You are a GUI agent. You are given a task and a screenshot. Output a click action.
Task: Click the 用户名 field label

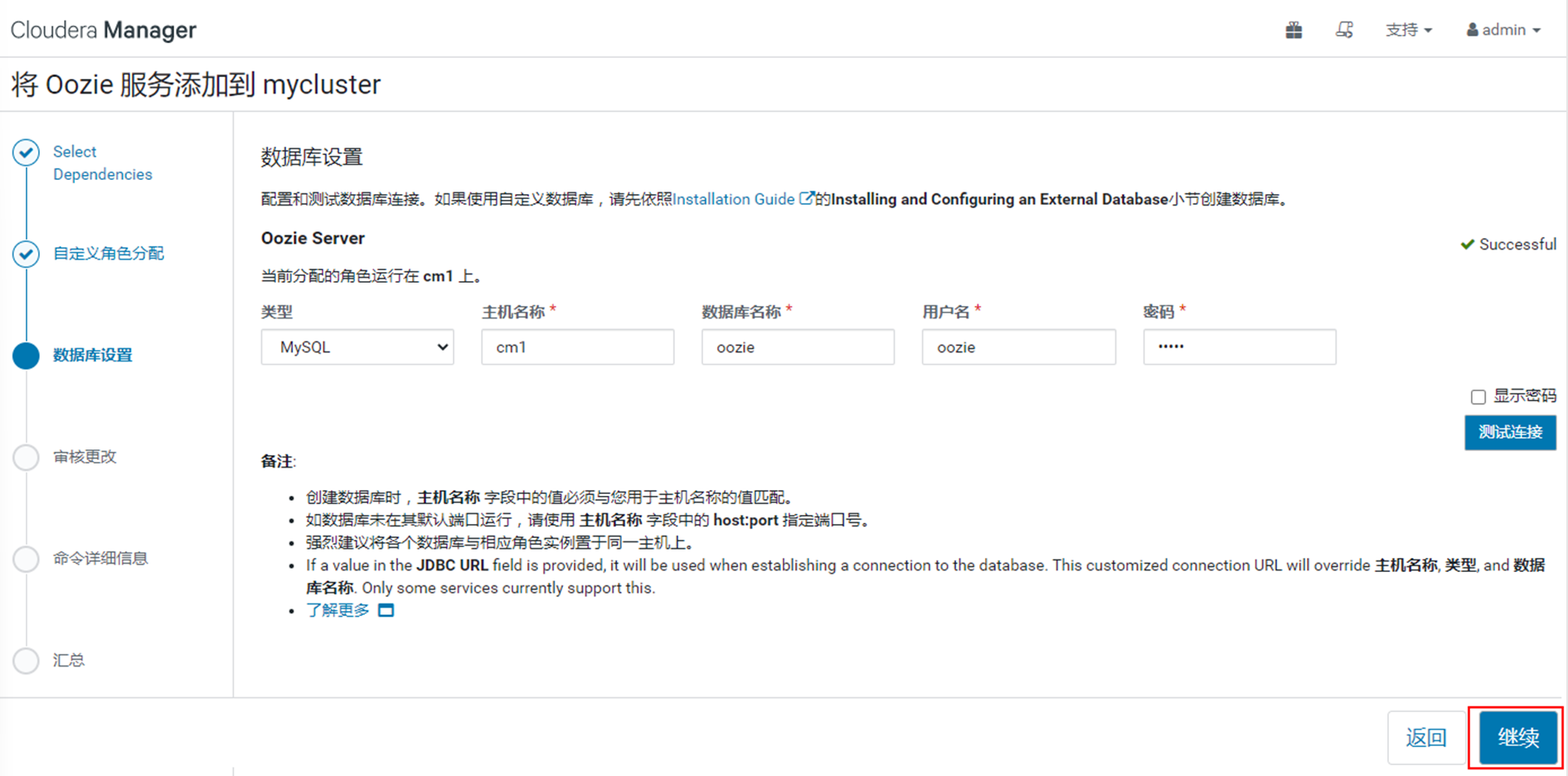[946, 312]
